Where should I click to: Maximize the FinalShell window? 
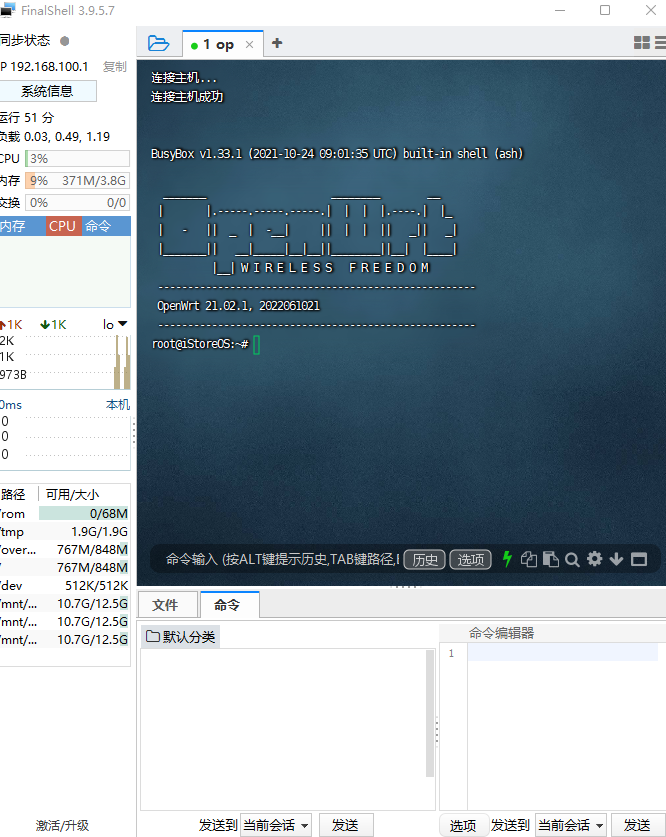coord(605,10)
